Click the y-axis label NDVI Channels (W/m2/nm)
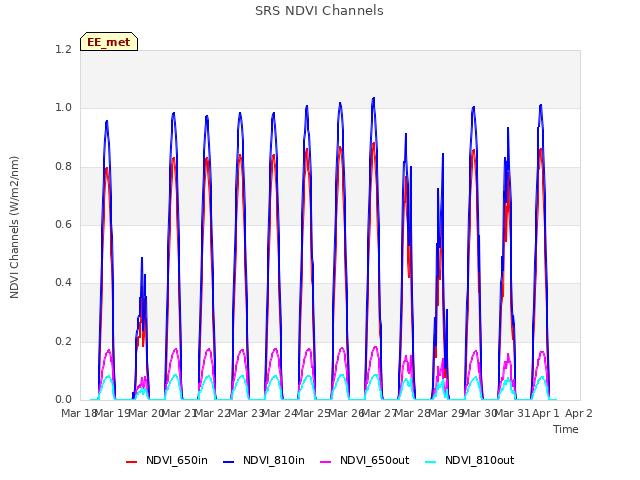The height and width of the screenshot is (480, 640). [x=14, y=227]
